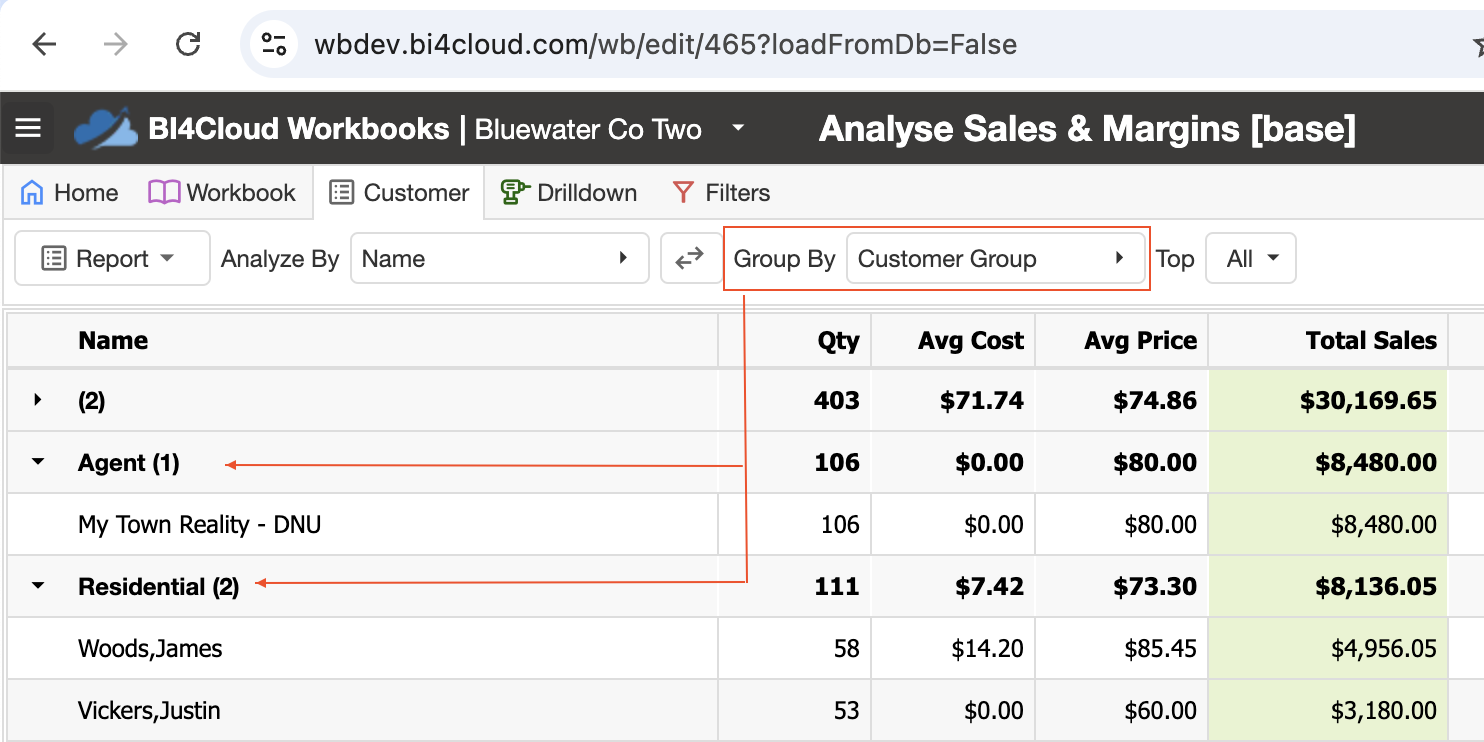The width and height of the screenshot is (1484, 742).
Task: Reload the page with refresh icon
Action: [187, 45]
